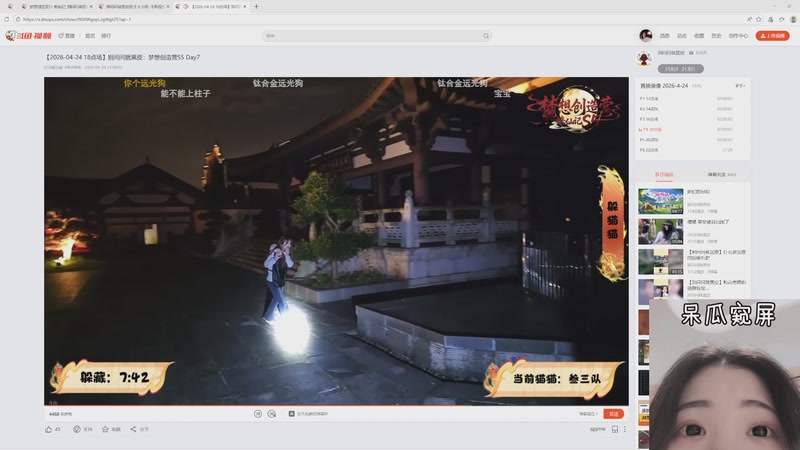Open the user avatar in header
The image size is (800, 450).
pyautogui.click(x=646, y=35)
